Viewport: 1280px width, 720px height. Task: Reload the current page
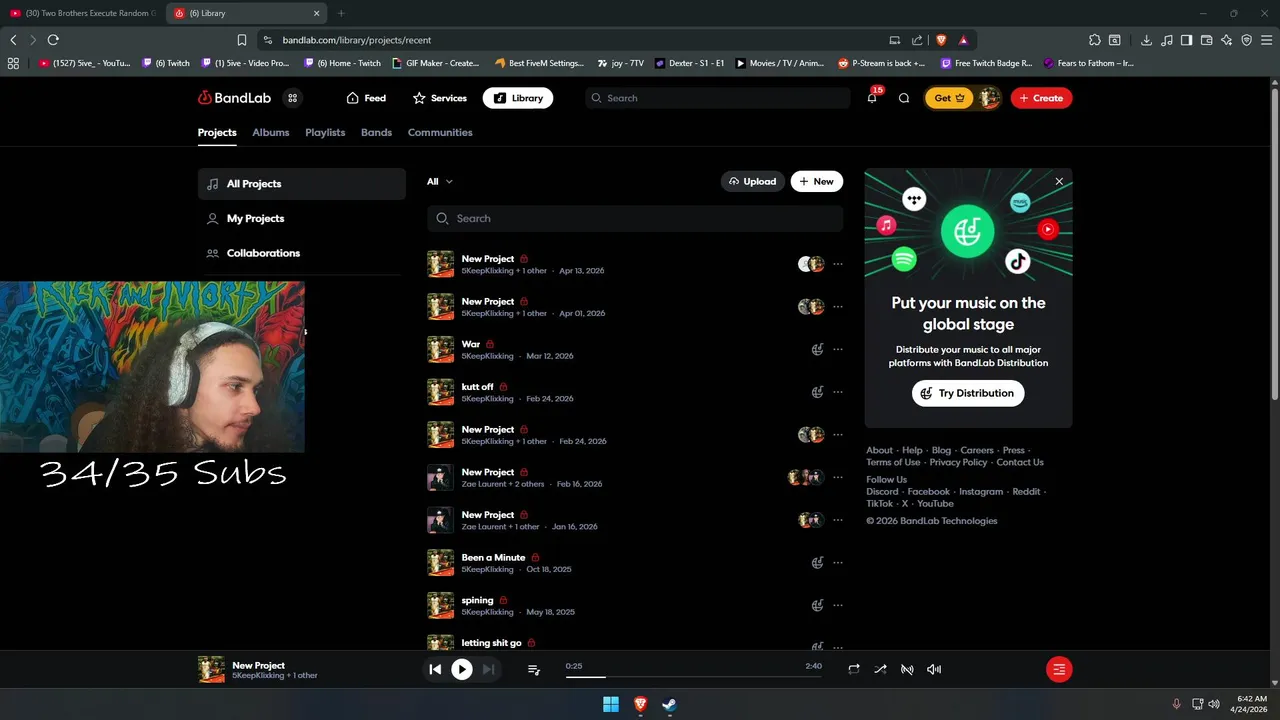[x=53, y=40]
